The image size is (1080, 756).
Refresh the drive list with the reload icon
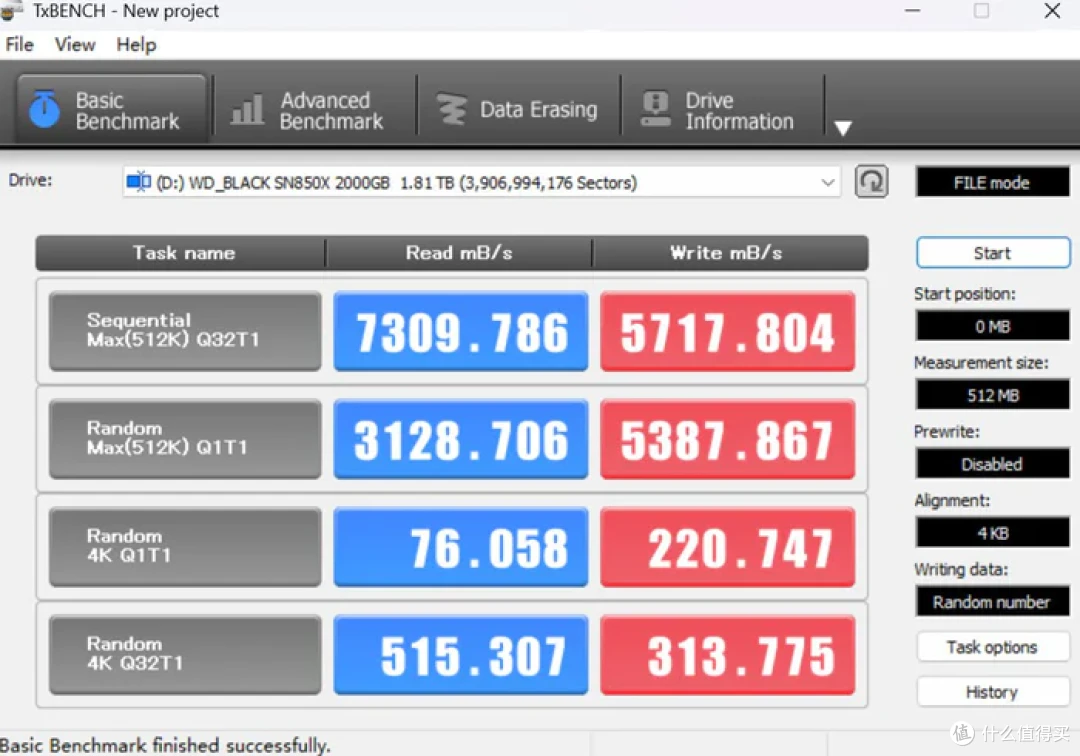point(871,182)
